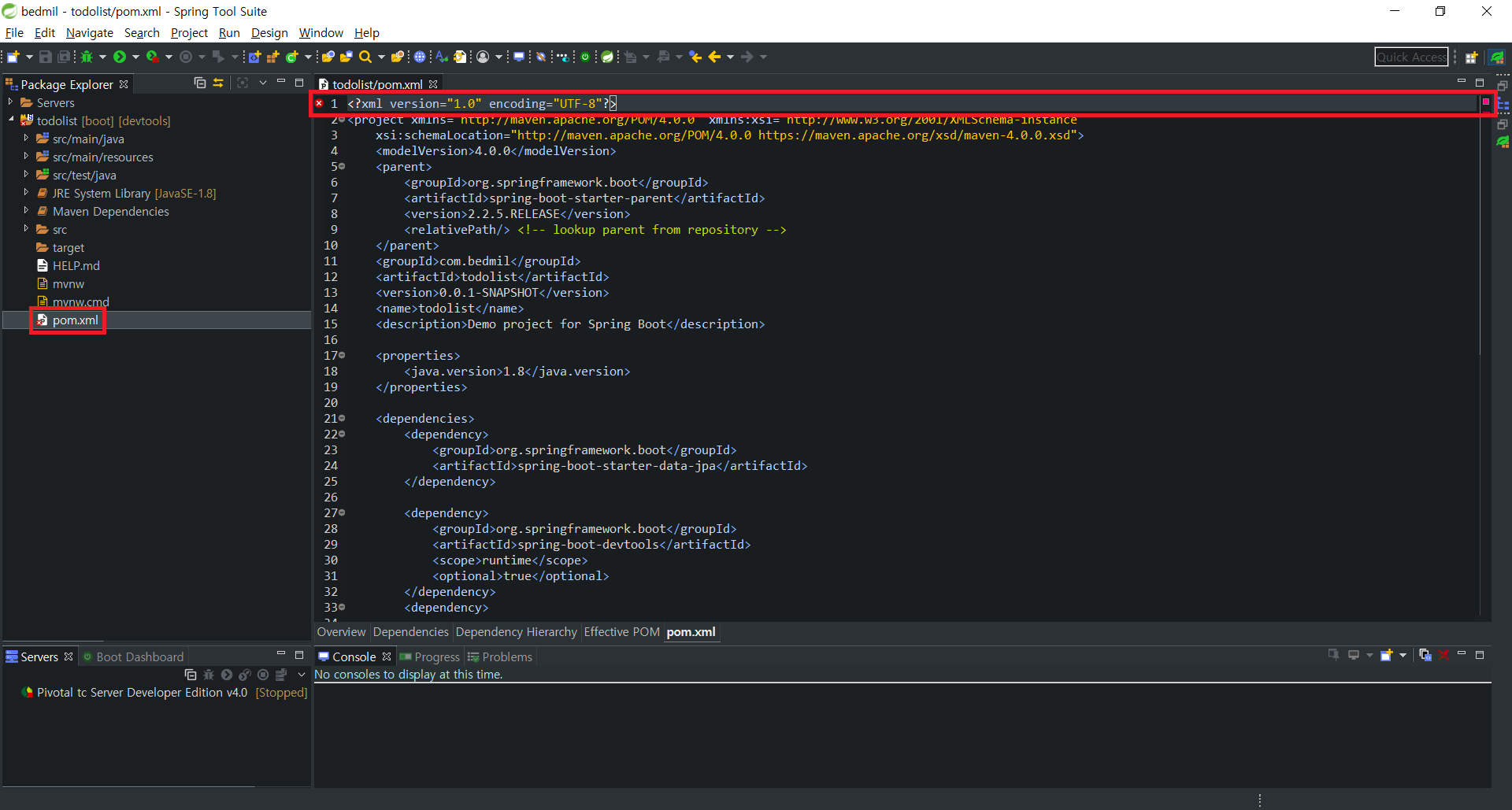This screenshot has height=810, width=1512.
Task: Switch to the Dependency Hierarchy tab
Action: pyautogui.click(x=516, y=632)
